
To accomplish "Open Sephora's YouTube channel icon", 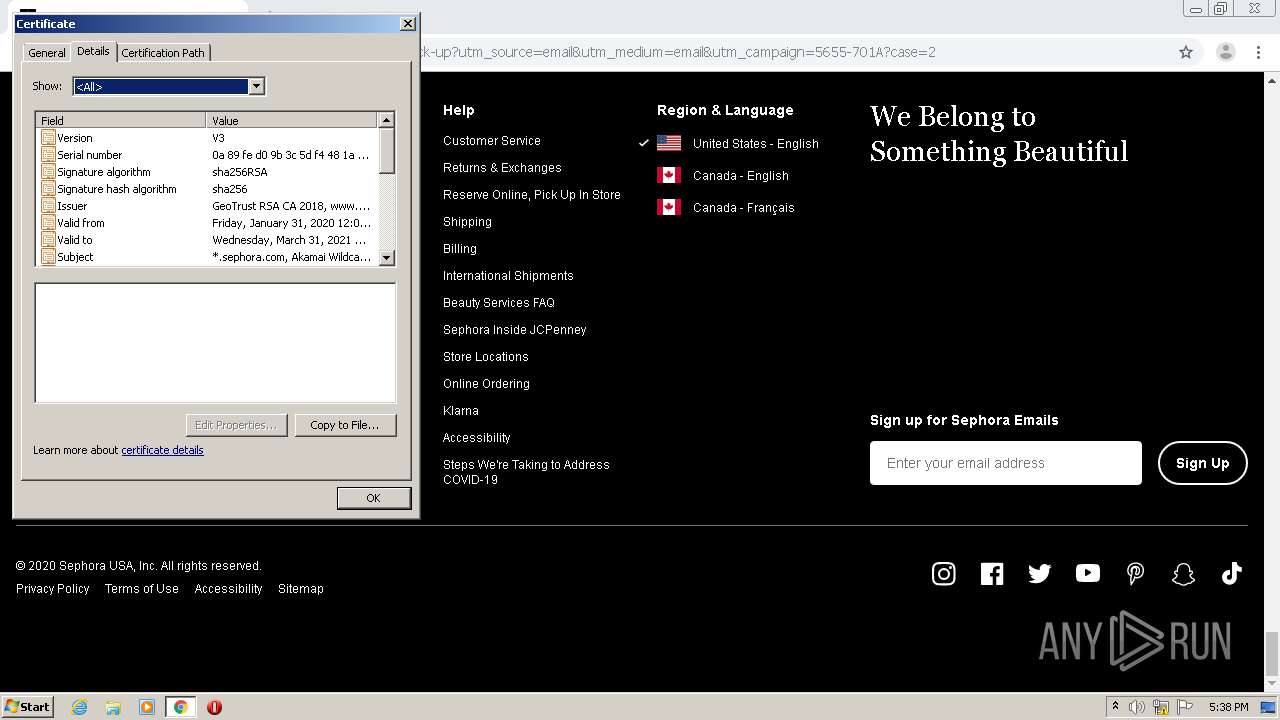I will tap(1088, 573).
